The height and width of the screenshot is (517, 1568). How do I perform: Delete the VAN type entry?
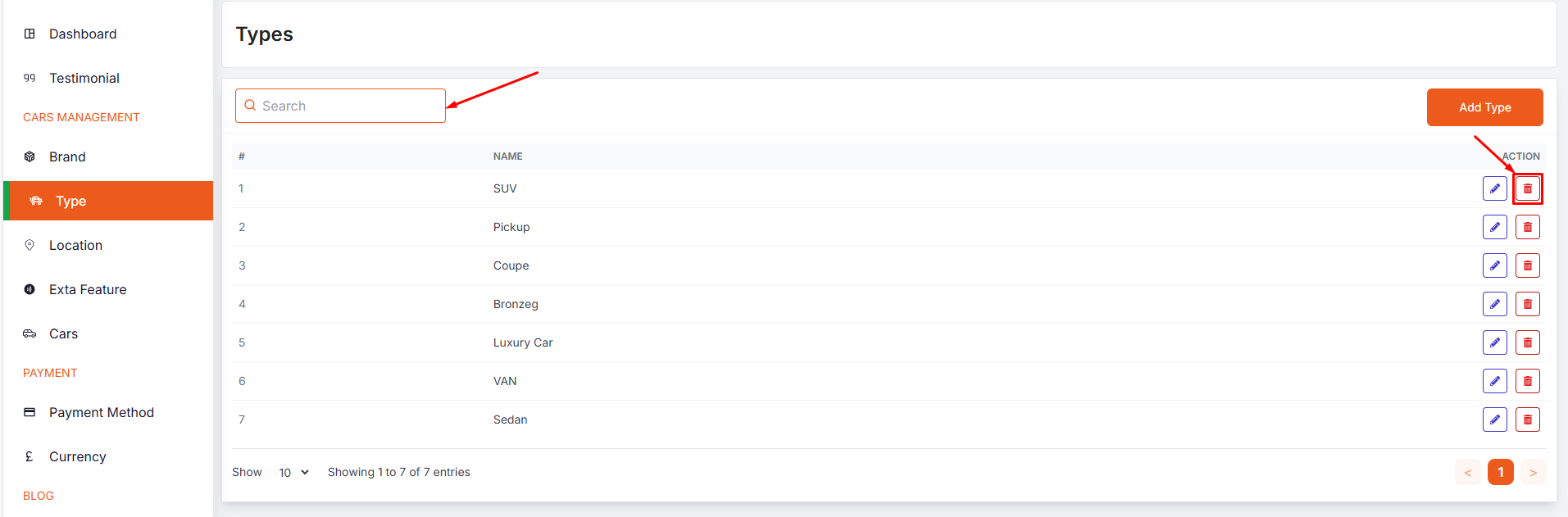coord(1527,381)
